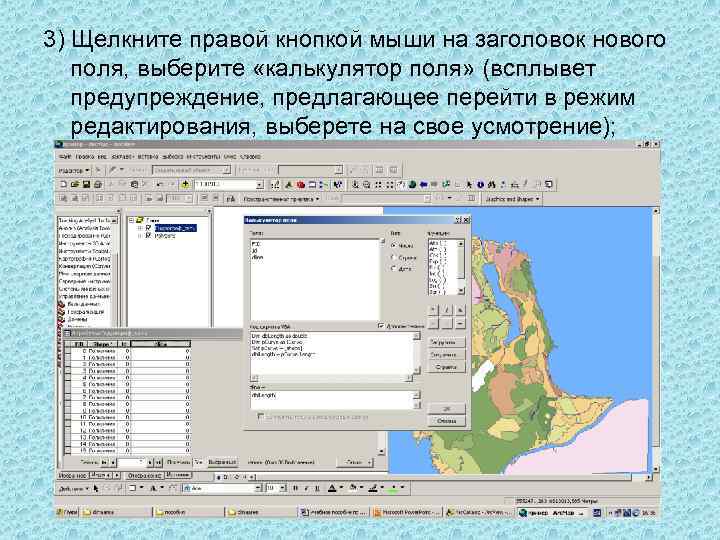
Task: Click the divide operator button in calculator
Action: click(x=446, y=310)
